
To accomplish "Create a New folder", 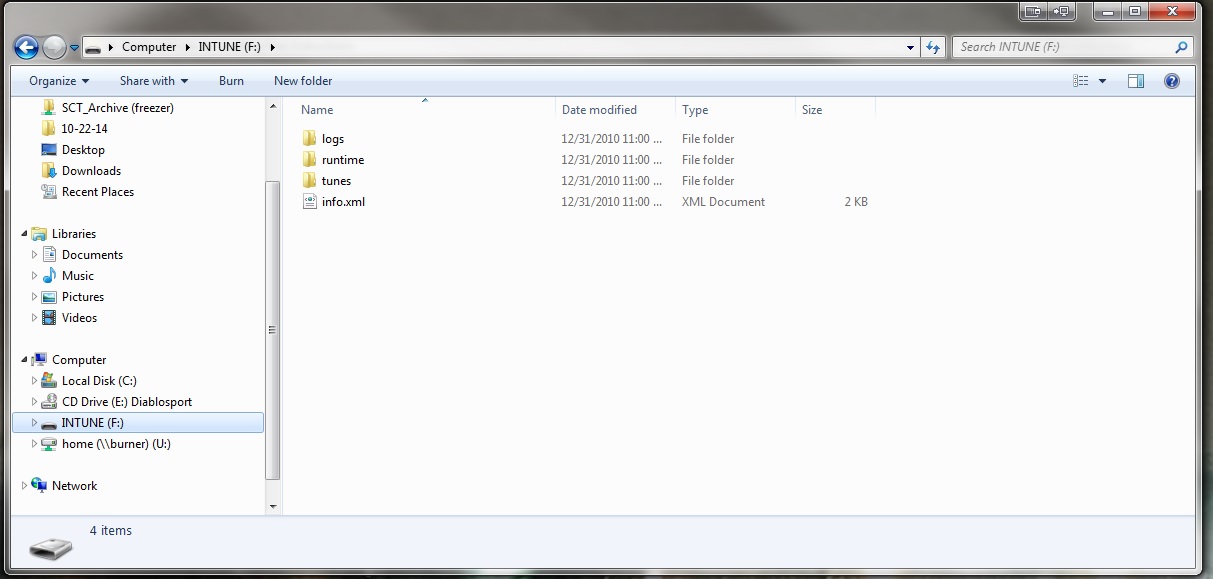I will [x=303, y=81].
